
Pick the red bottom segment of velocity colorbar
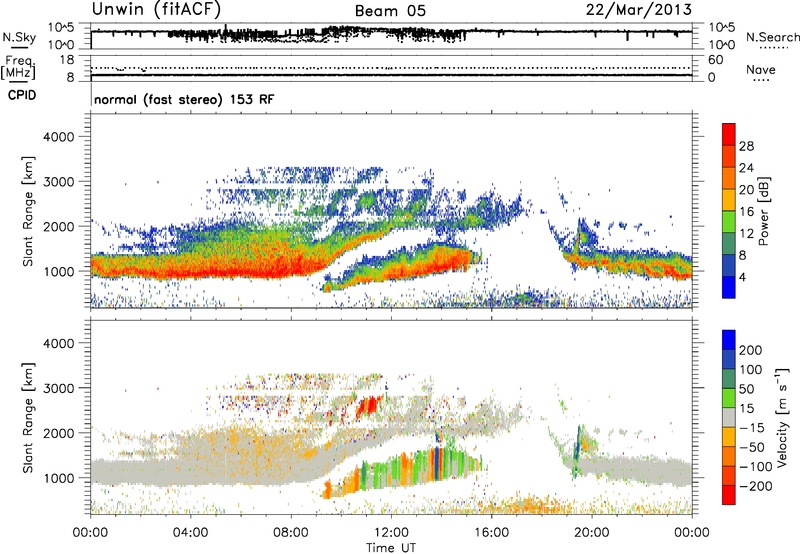[729, 495]
